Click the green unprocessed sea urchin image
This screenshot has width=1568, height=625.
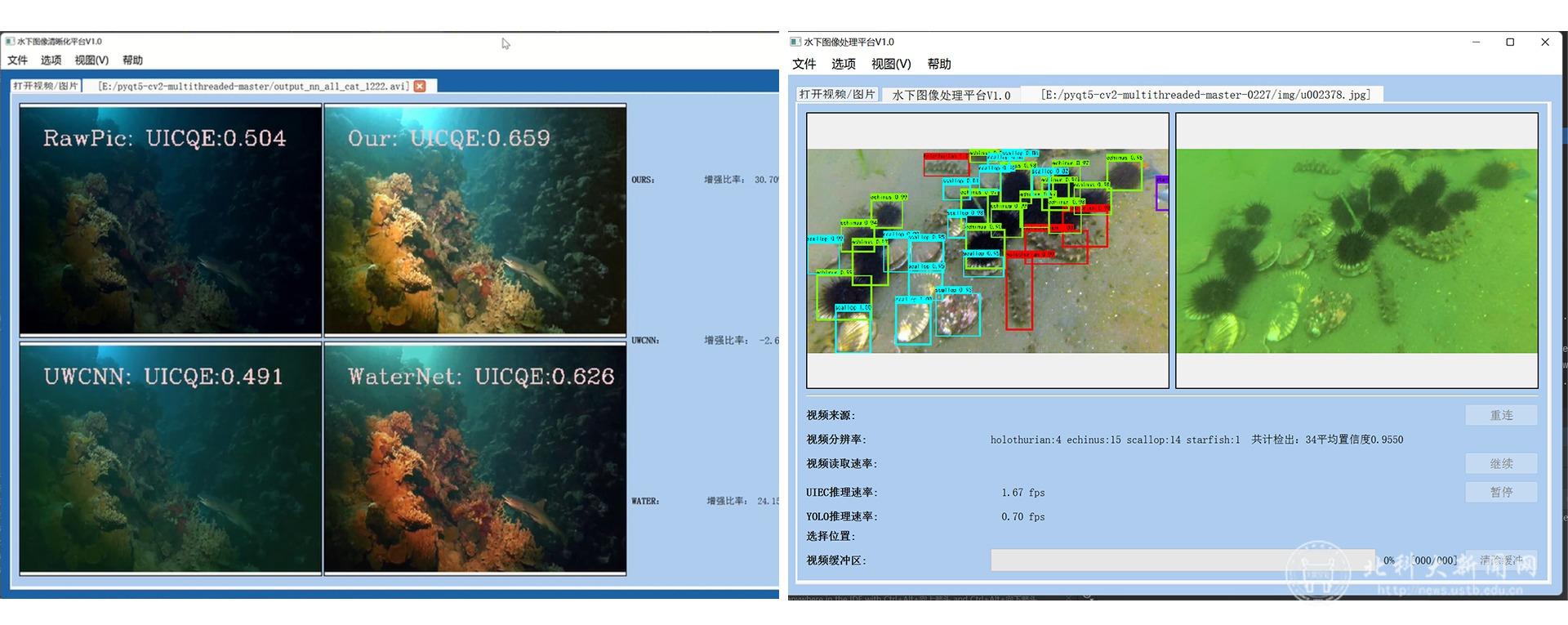(x=1356, y=251)
